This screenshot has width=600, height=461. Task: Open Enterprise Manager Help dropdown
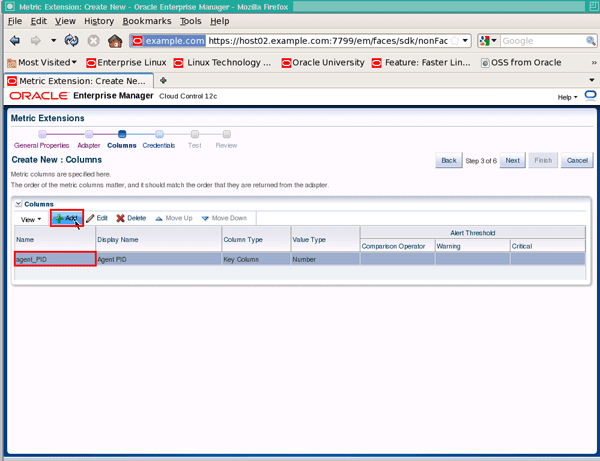pos(567,97)
